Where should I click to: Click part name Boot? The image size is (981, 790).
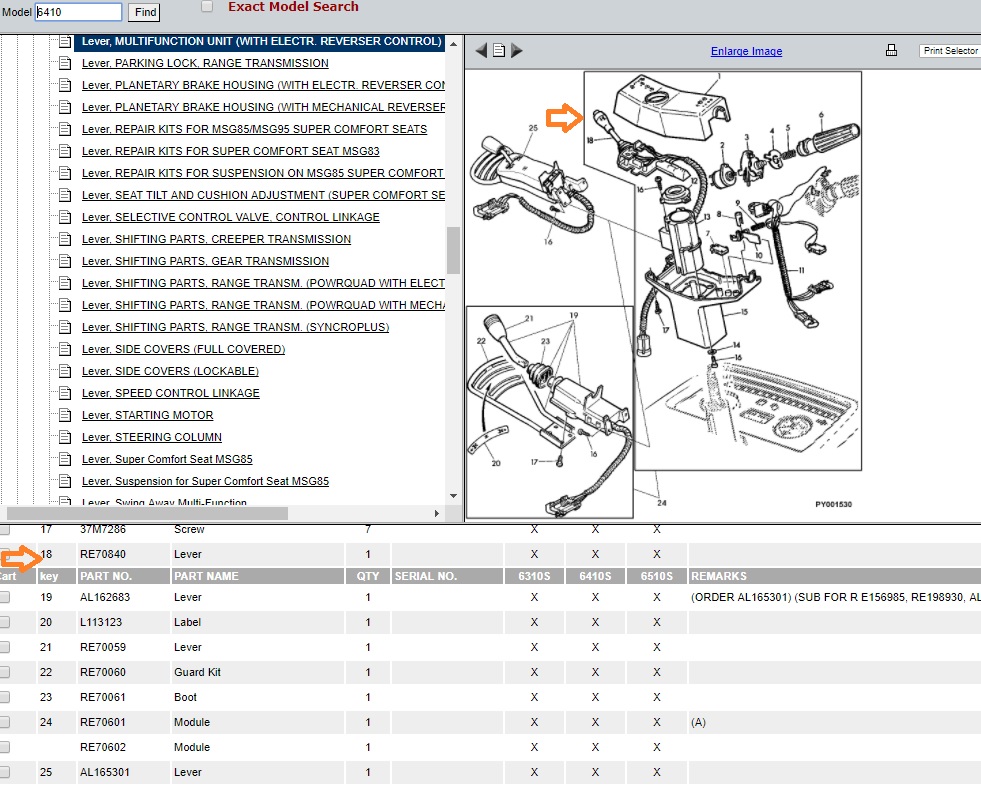point(185,697)
